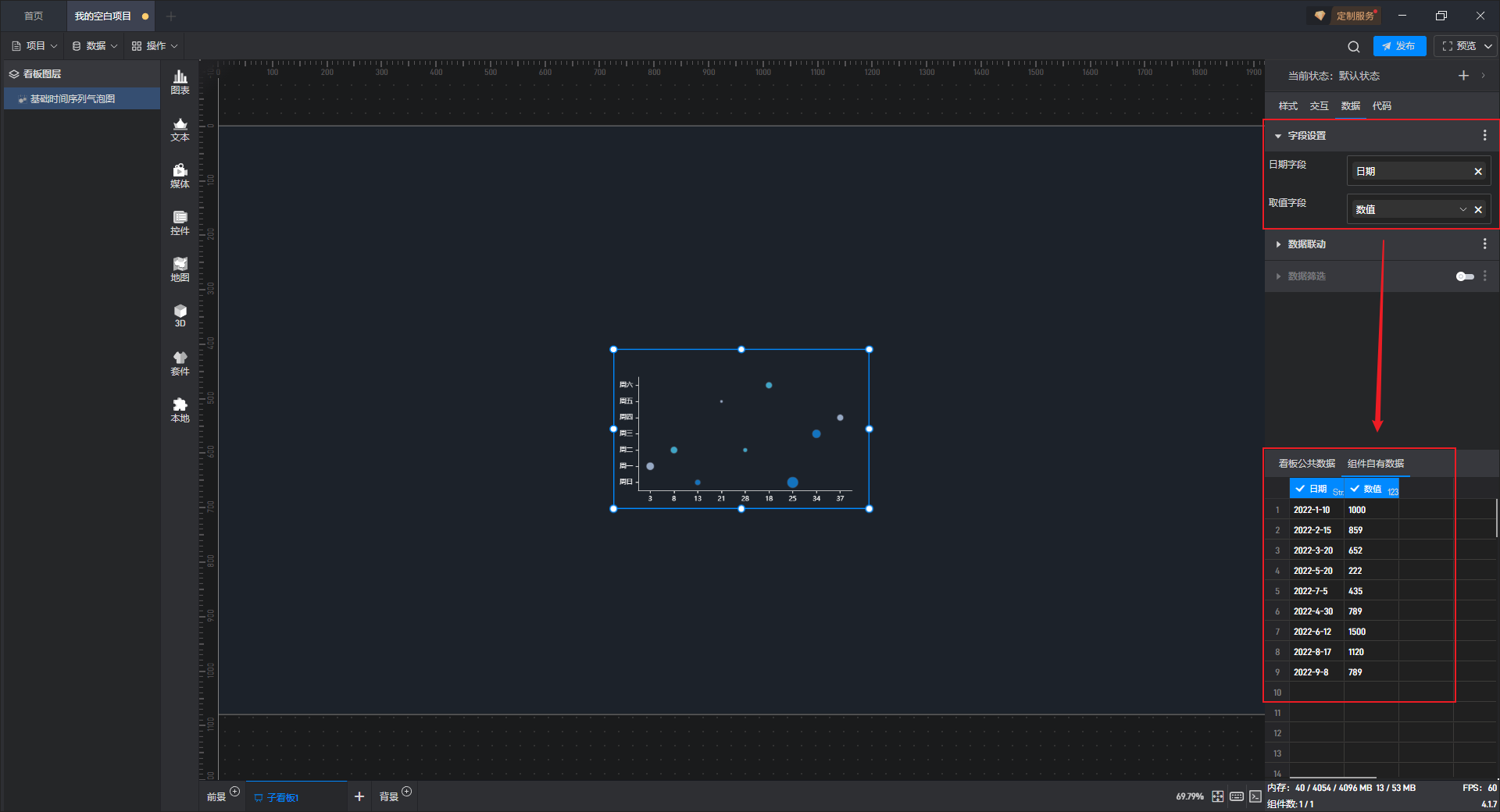Image resolution: width=1500 pixels, height=812 pixels.
Task: Select the 基础时间序列气泡图 layer
Action: coord(82,99)
